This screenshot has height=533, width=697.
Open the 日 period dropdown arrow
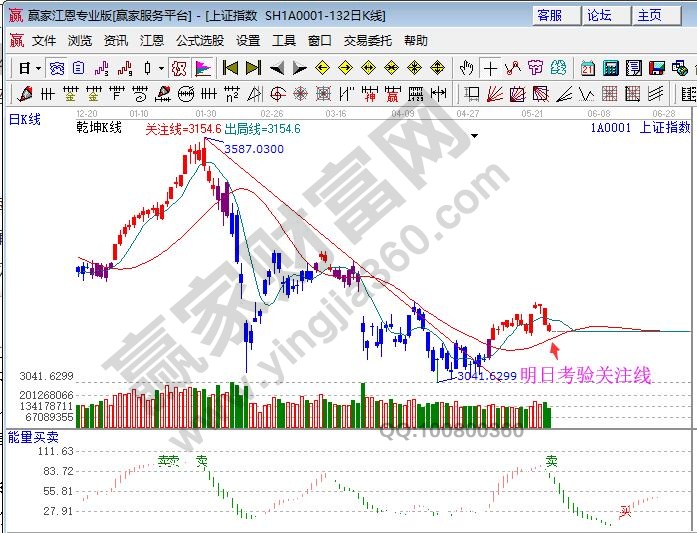tap(38, 68)
